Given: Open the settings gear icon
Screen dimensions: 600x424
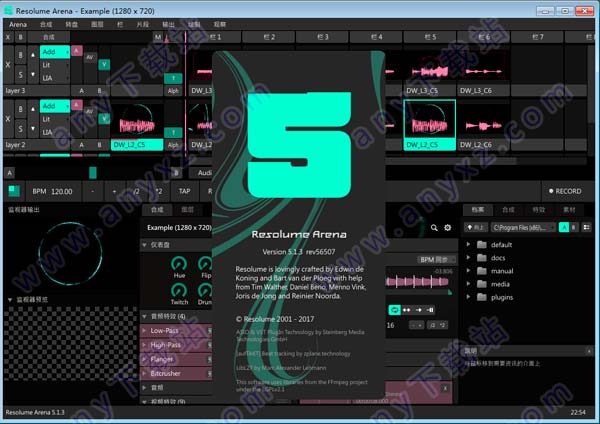Looking at the screenshot, I should click(x=447, y=228).
